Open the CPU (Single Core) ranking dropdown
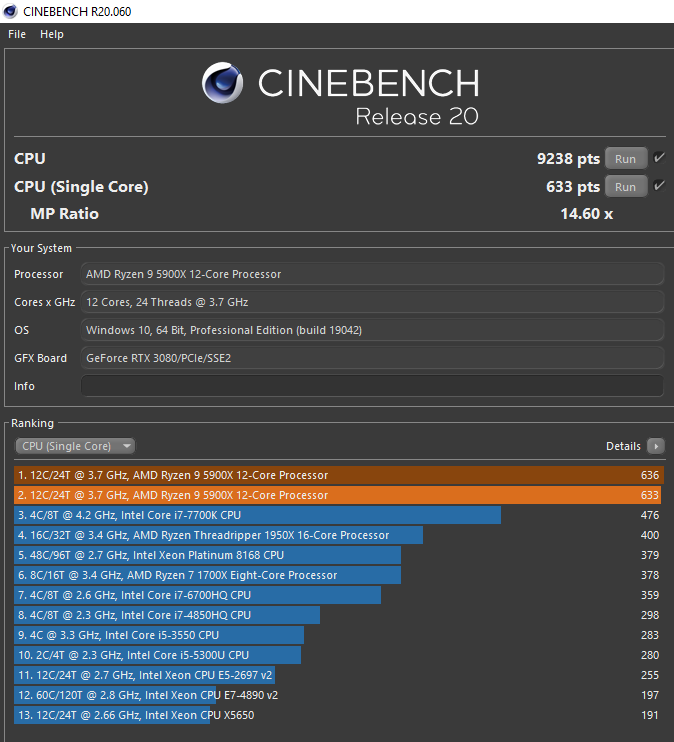674x742 pixels. click(75, 446)
